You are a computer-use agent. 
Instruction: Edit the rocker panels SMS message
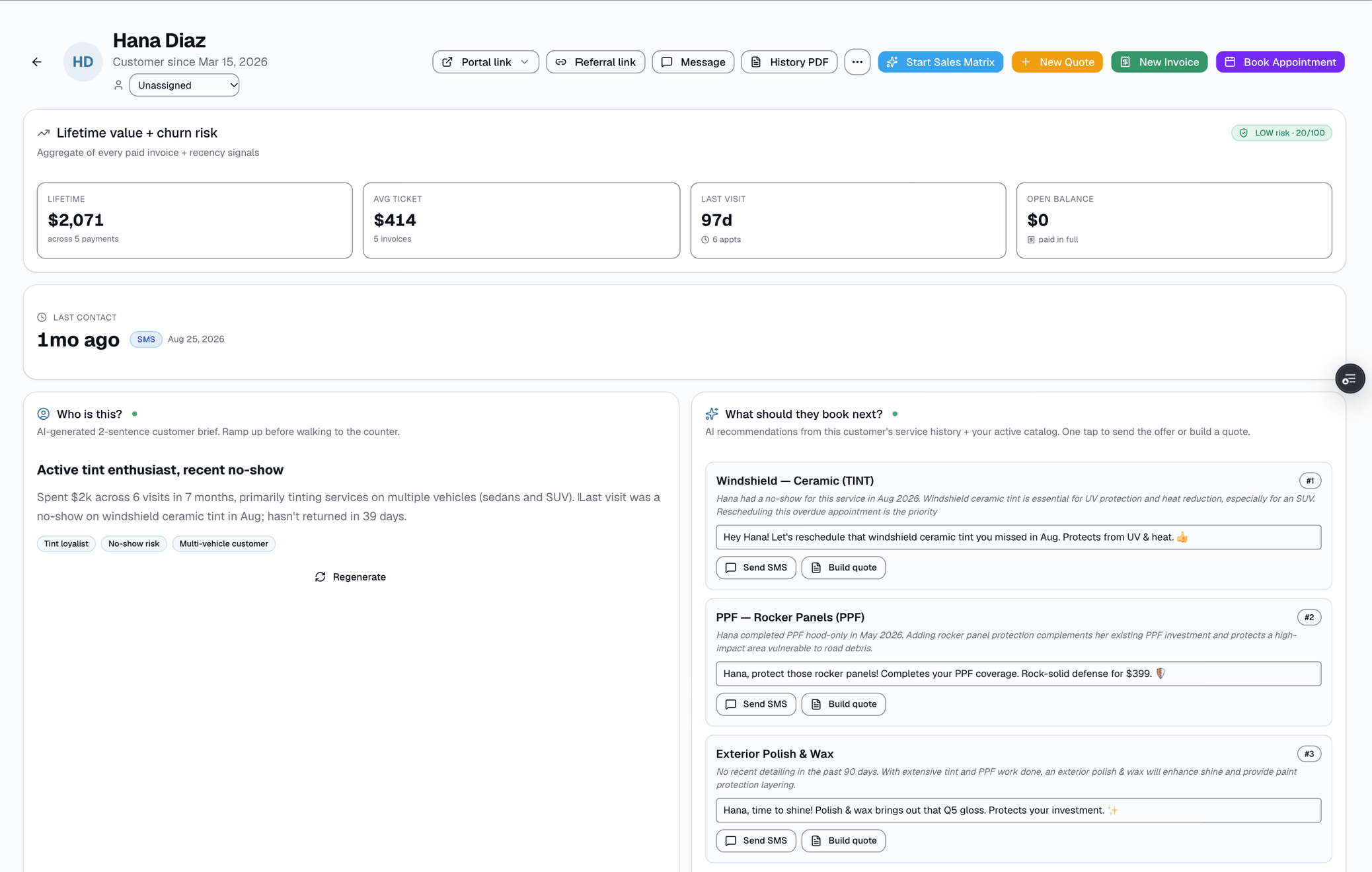[1018, 674]
